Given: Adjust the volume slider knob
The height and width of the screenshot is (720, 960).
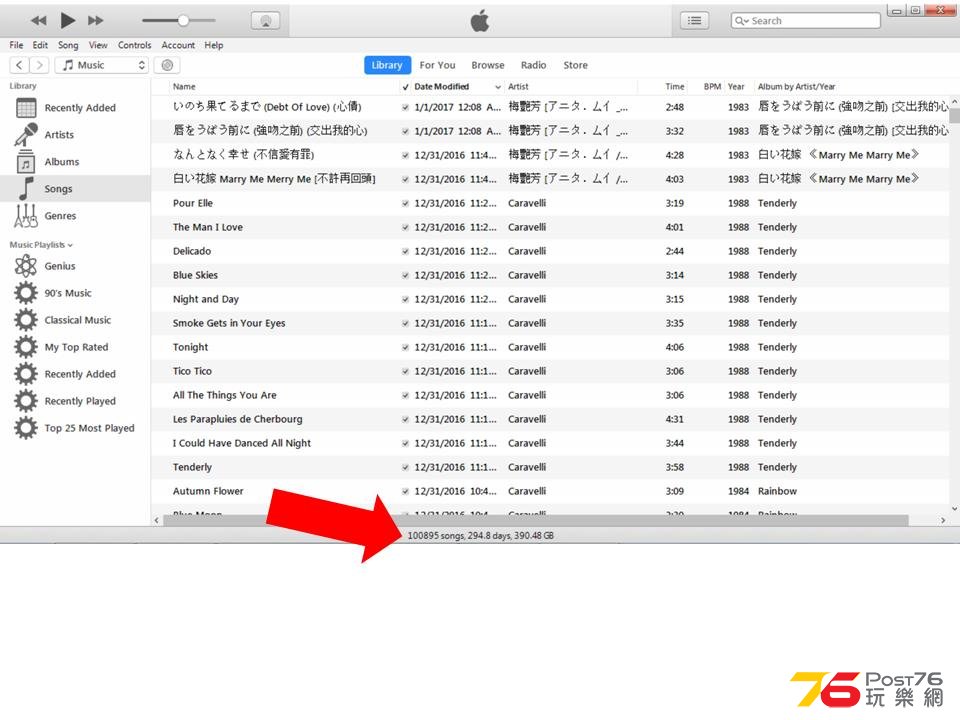Looking at the screenshot, I should (x=183, y=20).
